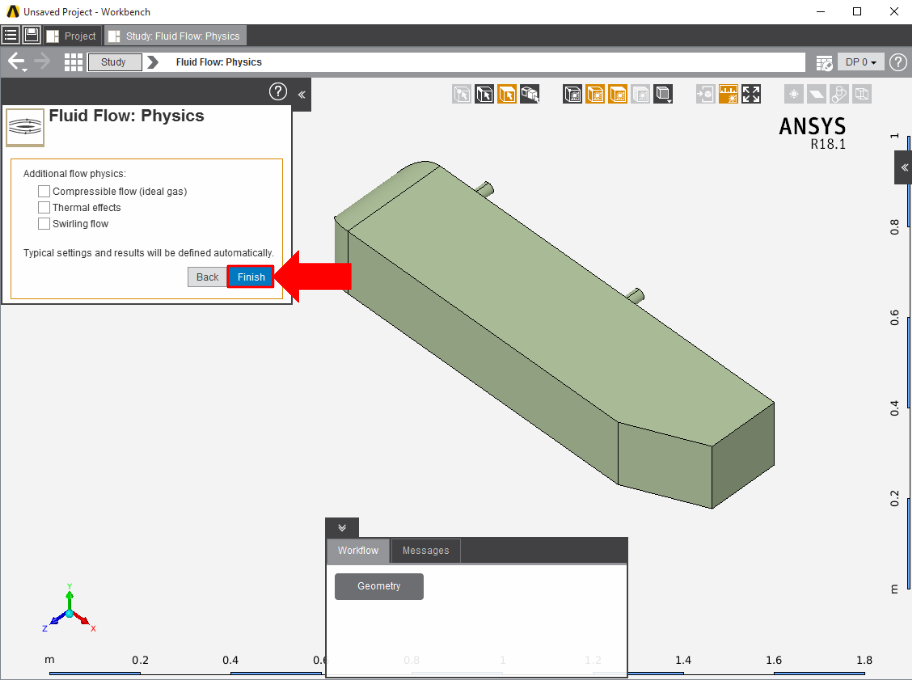Click the Fluid Flow physics panel icon
The width and height of the screenshot is (912, 680).
click(25, 127)
